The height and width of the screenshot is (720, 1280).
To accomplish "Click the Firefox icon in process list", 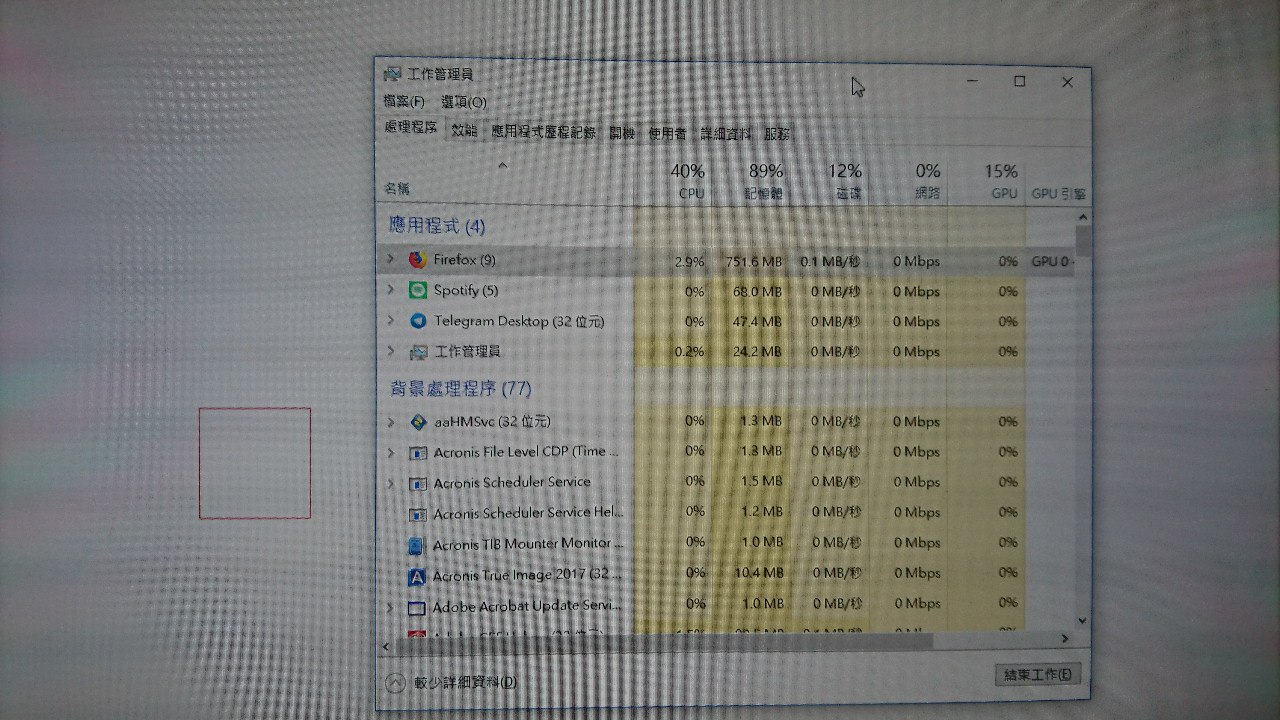I will (x=418, y=260).
